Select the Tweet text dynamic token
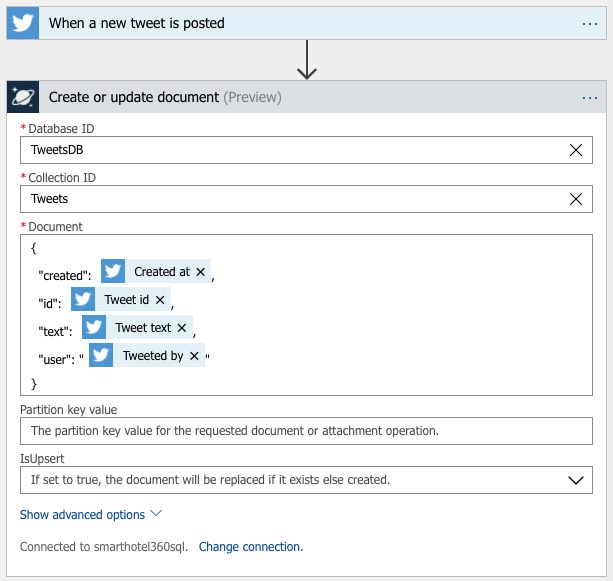The height and width of the screenshot is (581, 613). [x=142, y=328]
